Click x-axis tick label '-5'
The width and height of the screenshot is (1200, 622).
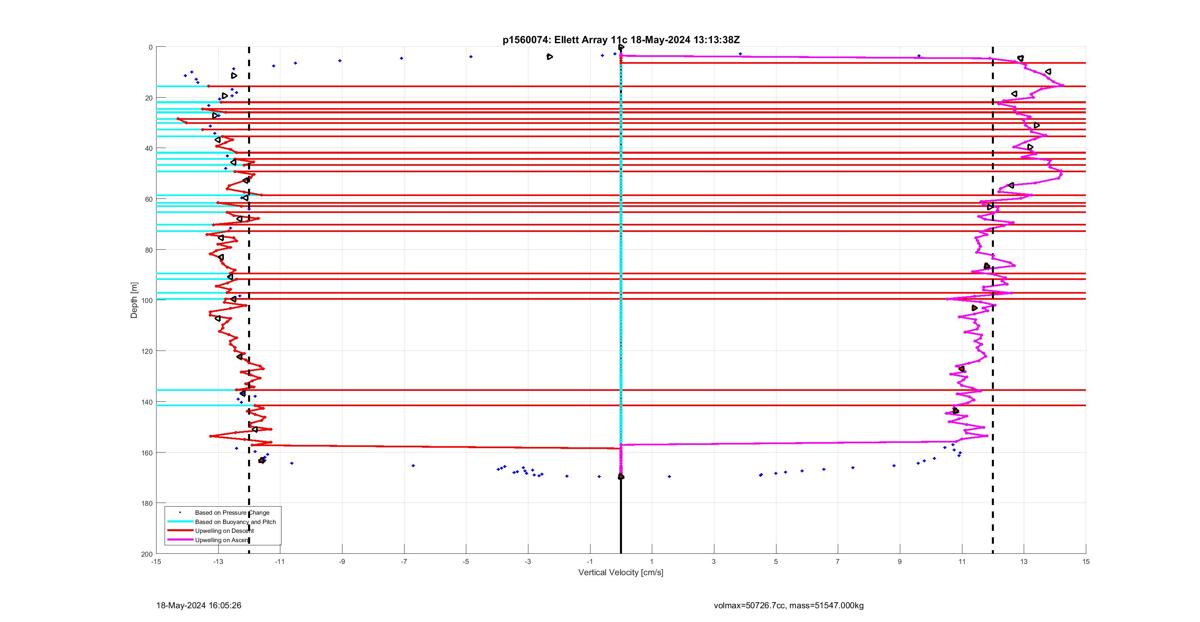coord(466,561)
